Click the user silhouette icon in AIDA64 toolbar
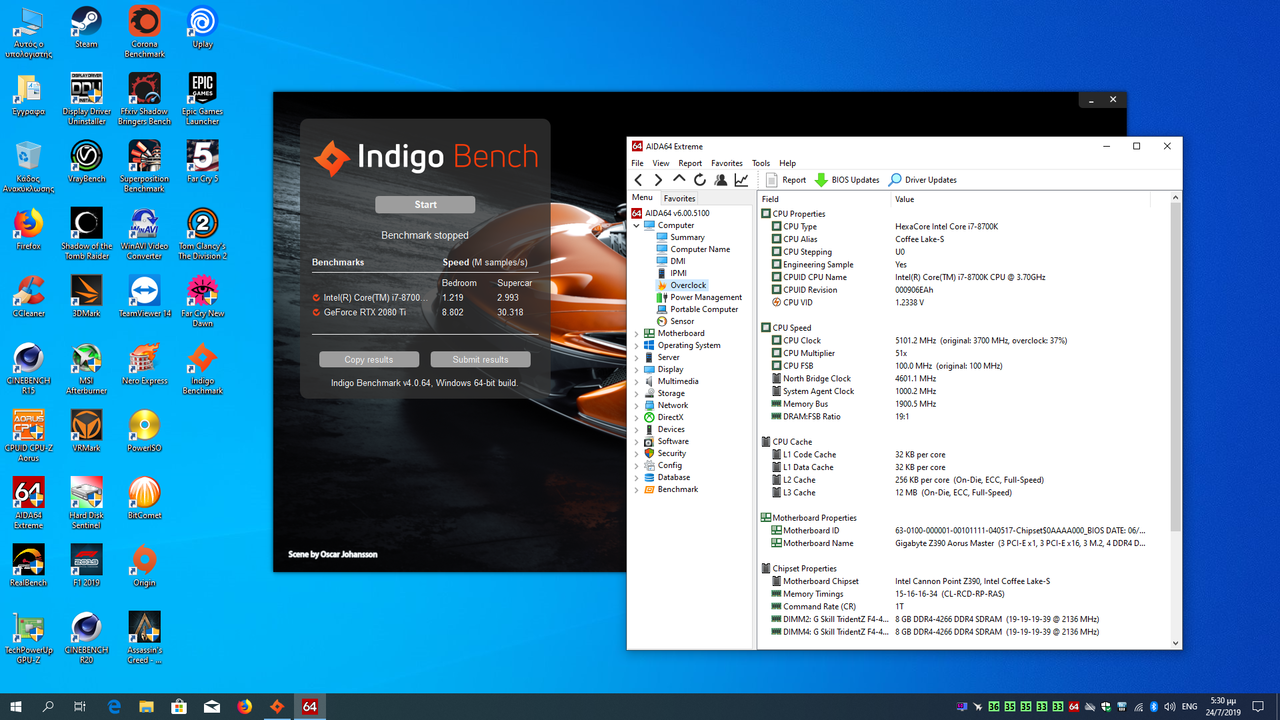 [720, 180]
